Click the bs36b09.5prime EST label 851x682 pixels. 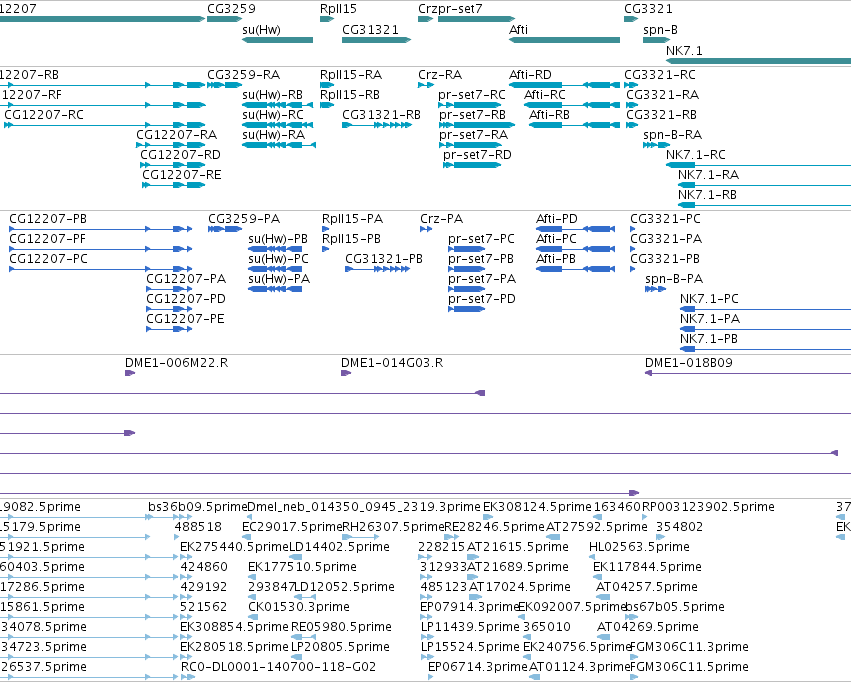click(198, 507)
